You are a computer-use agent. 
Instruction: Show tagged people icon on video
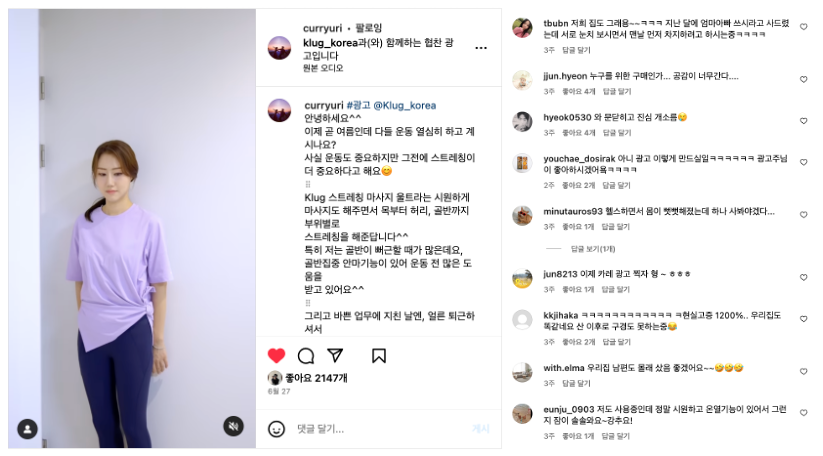[27, 429]
